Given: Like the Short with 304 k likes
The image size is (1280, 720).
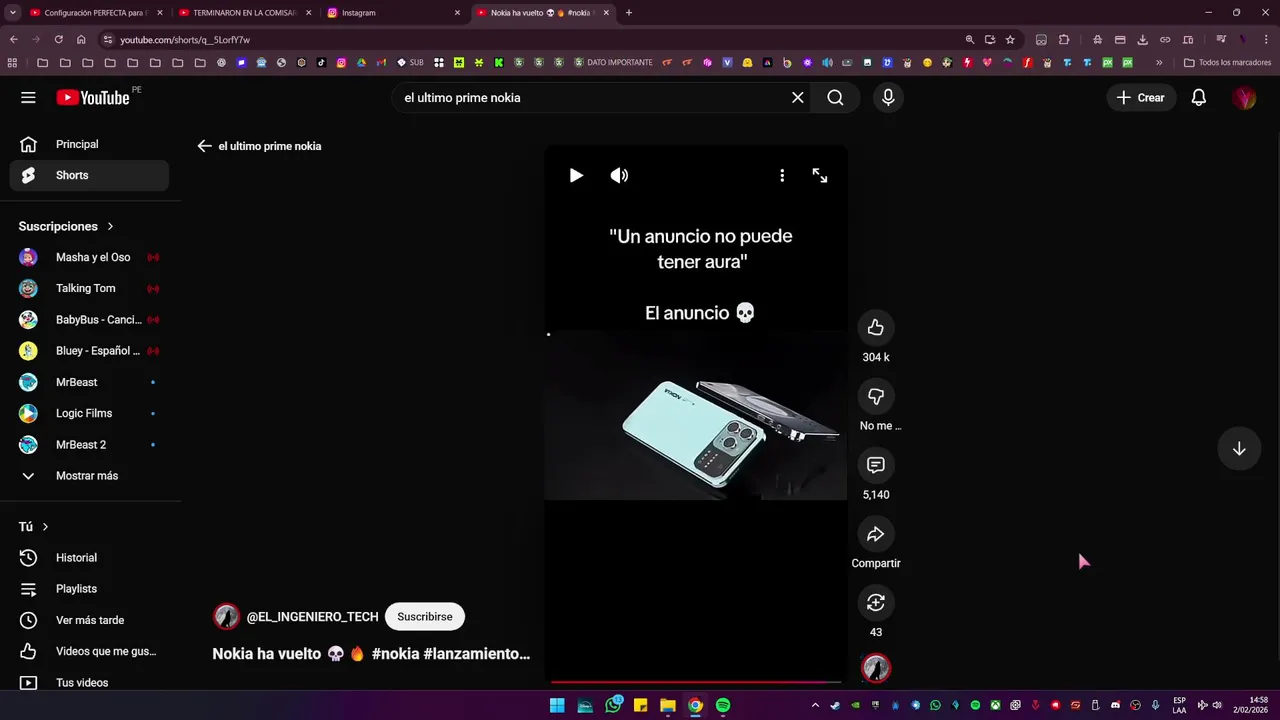Looking at the screenshot, I should click(876, 327).
